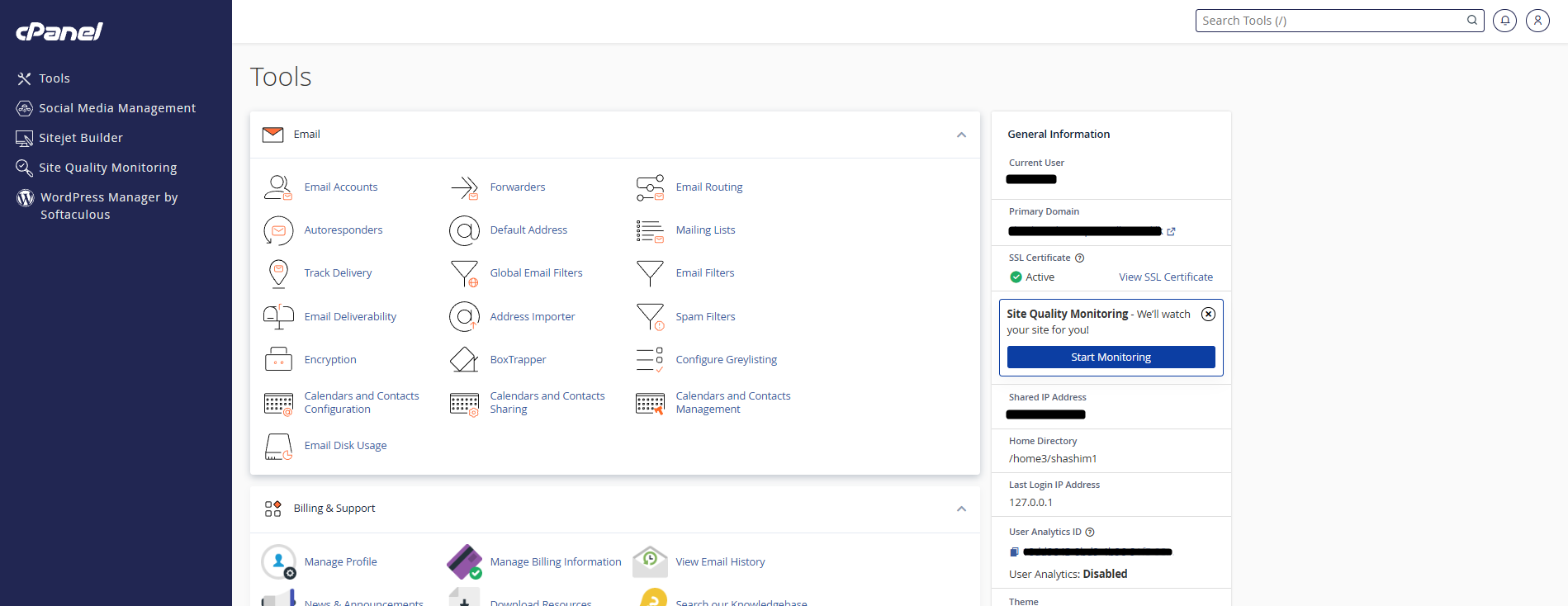Image resolution: width=1568 pixels, height=606 pixels.
Task: Select the Autoresponders icon
Action: (x=278, y=230)
